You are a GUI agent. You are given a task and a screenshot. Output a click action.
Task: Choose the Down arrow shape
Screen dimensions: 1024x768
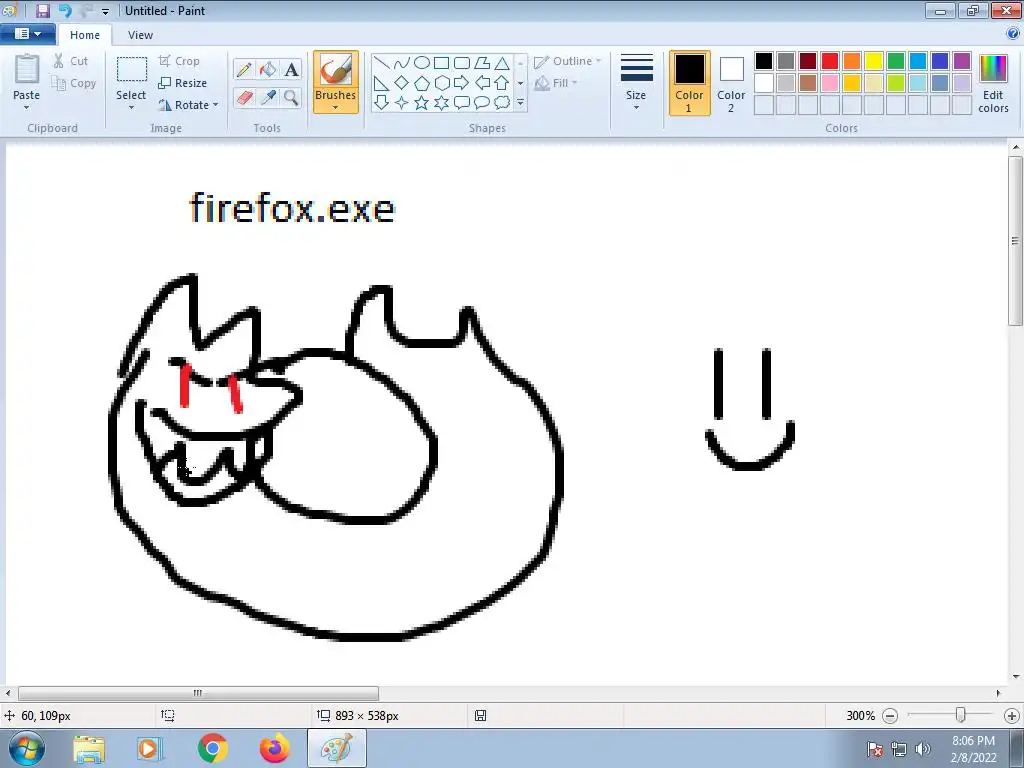click(x=382, y=103)
